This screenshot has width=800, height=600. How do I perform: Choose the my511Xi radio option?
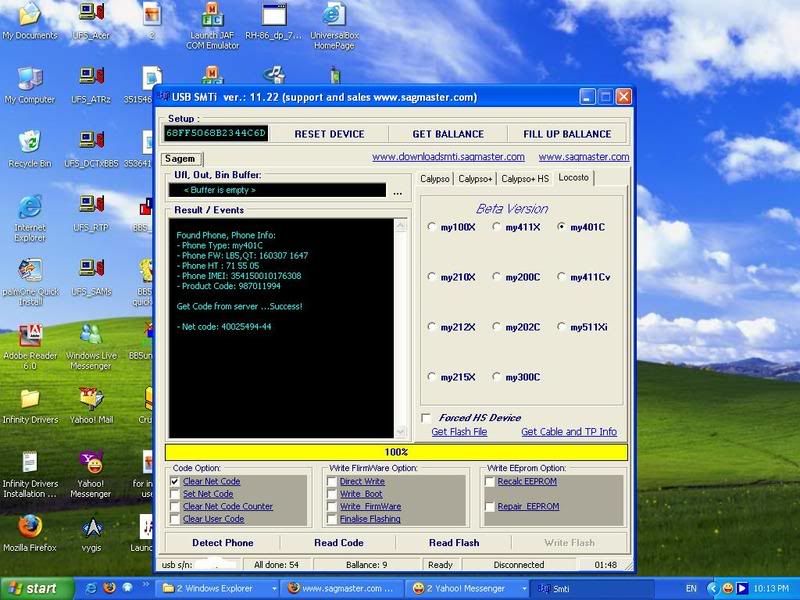(561, 327)
